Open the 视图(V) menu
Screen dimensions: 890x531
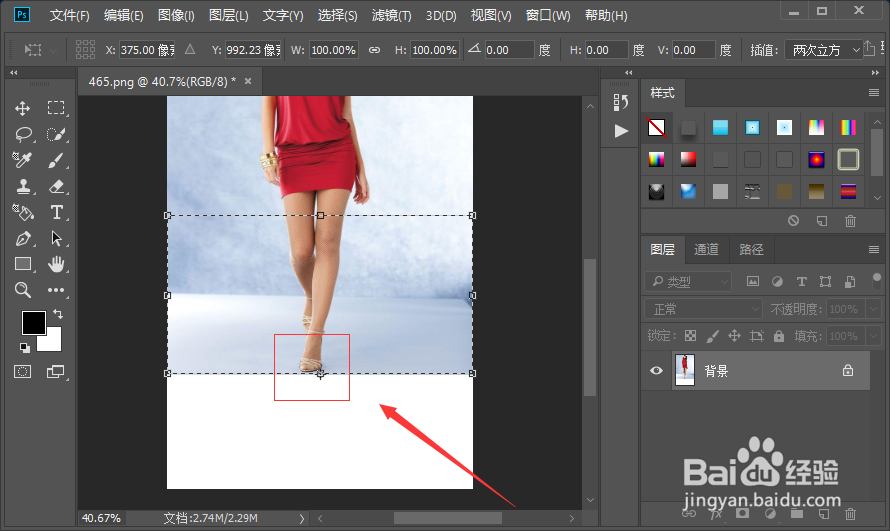pos(491,15)
